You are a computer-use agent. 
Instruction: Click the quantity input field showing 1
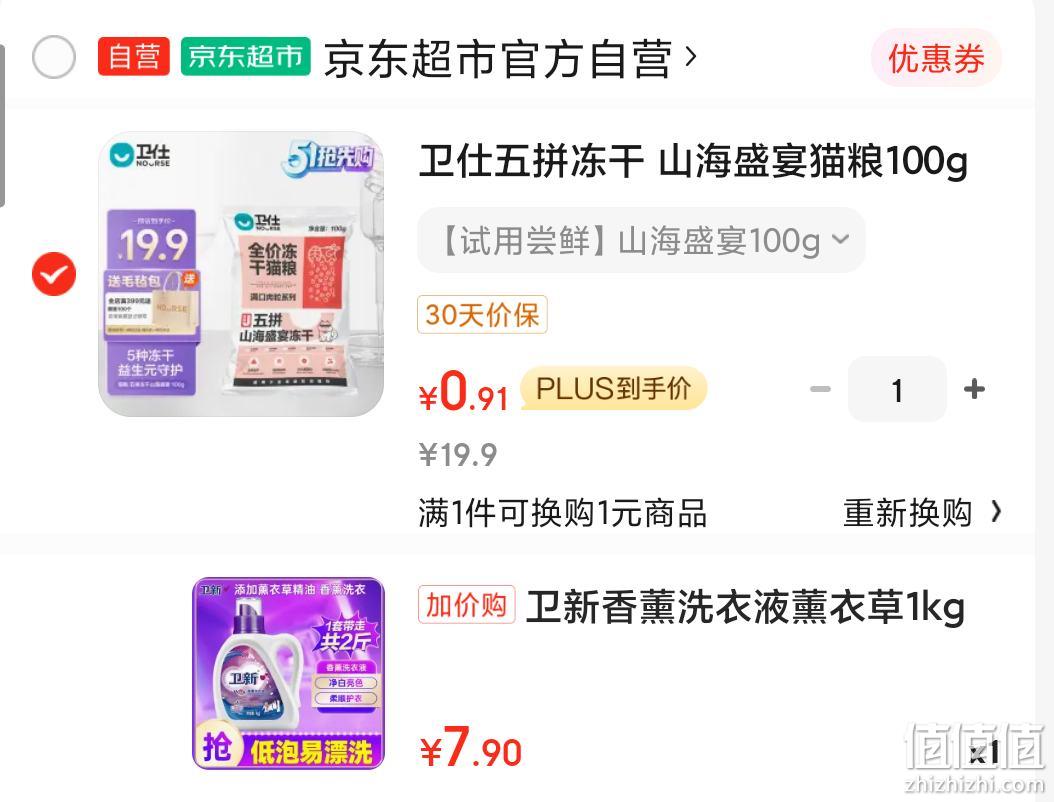897,390
